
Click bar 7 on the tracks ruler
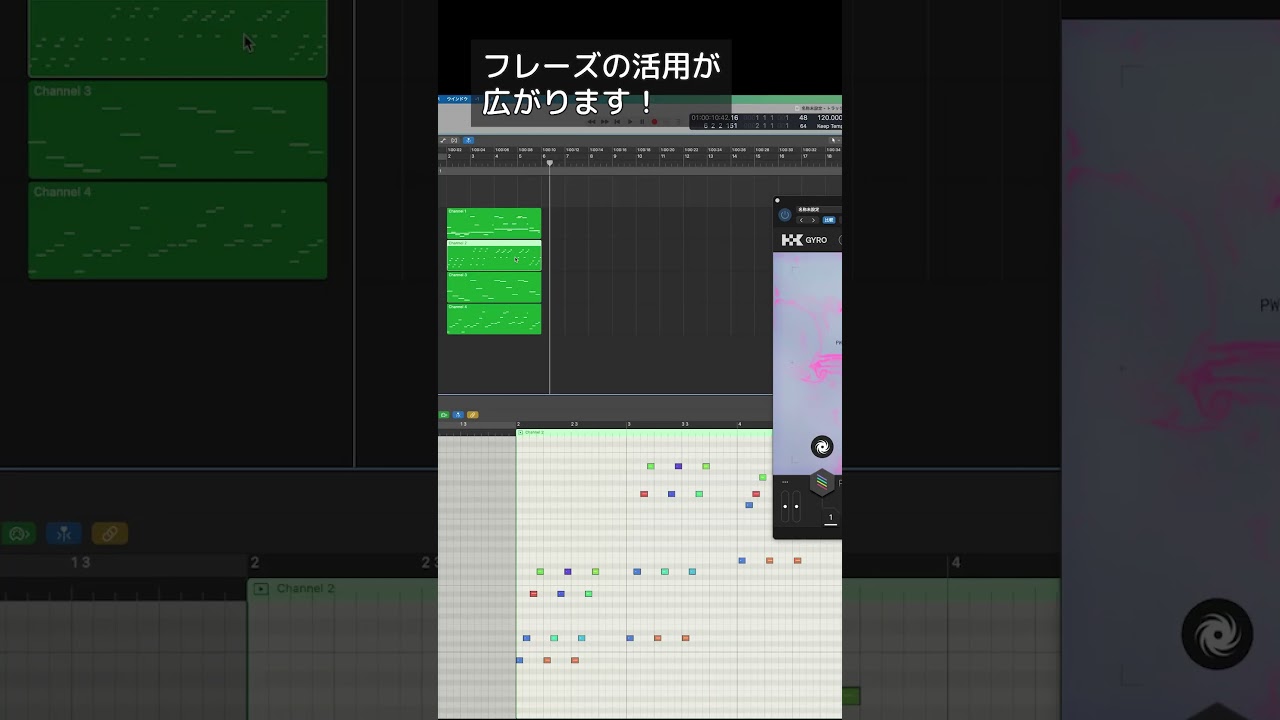coord(568,156)
